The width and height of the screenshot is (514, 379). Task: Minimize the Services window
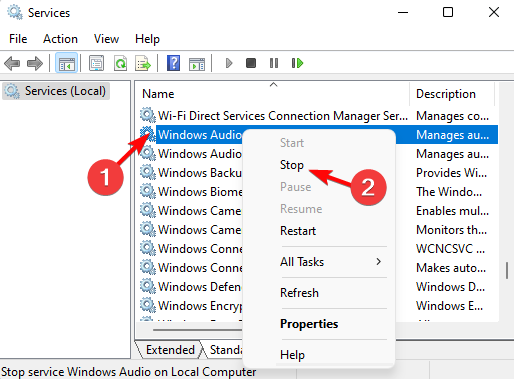tap(403, 13)
